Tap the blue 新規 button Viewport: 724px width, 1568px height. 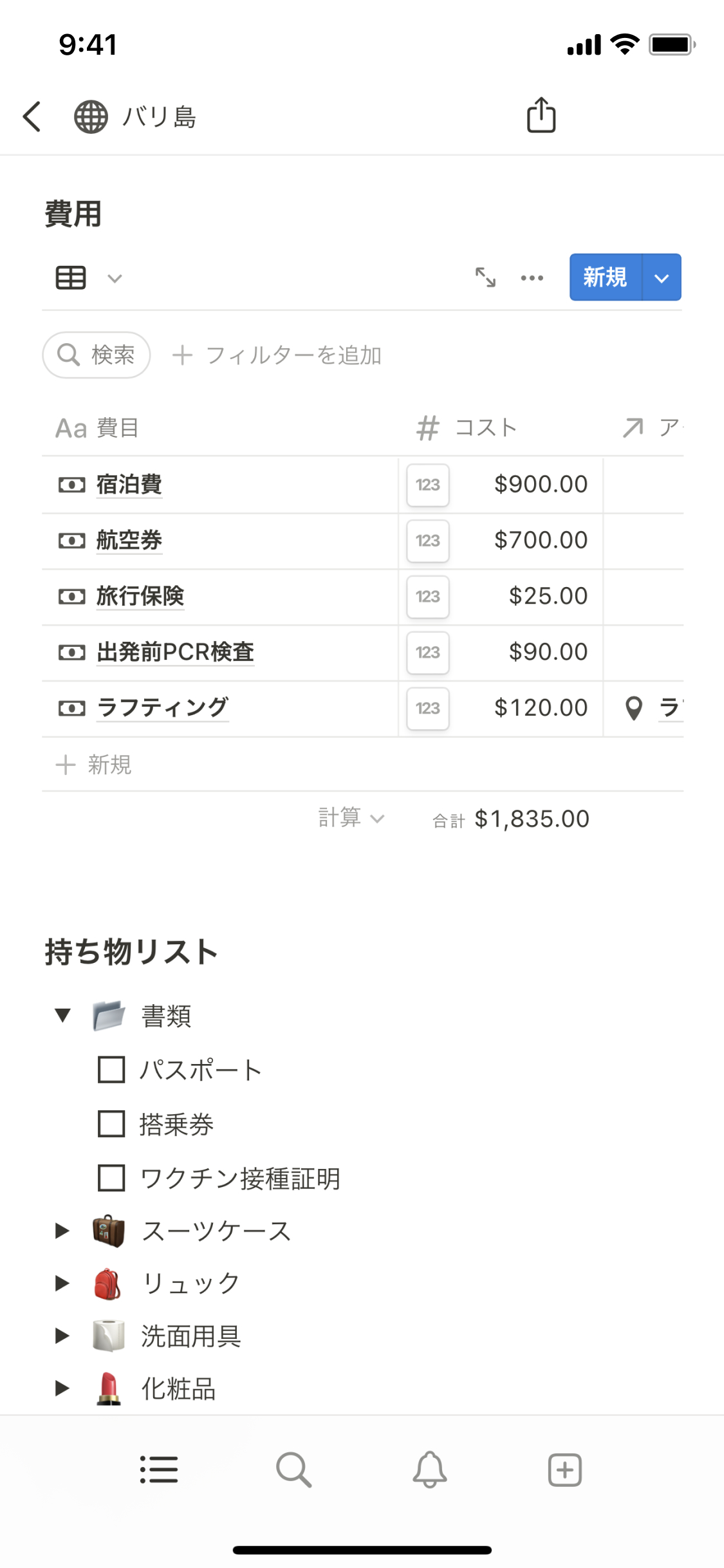point(605,277)
